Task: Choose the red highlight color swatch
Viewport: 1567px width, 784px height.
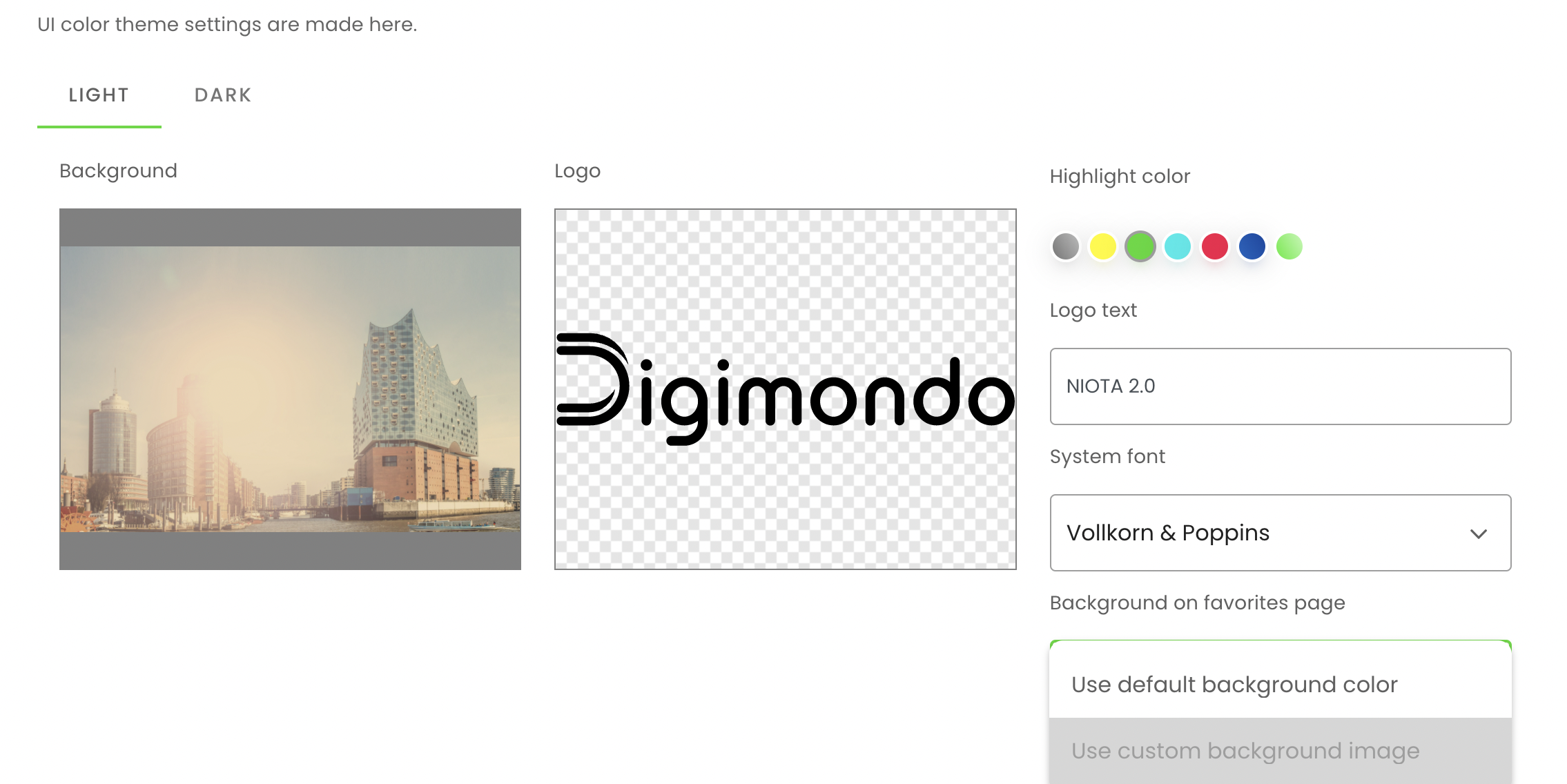Action: coord(1214,246)
